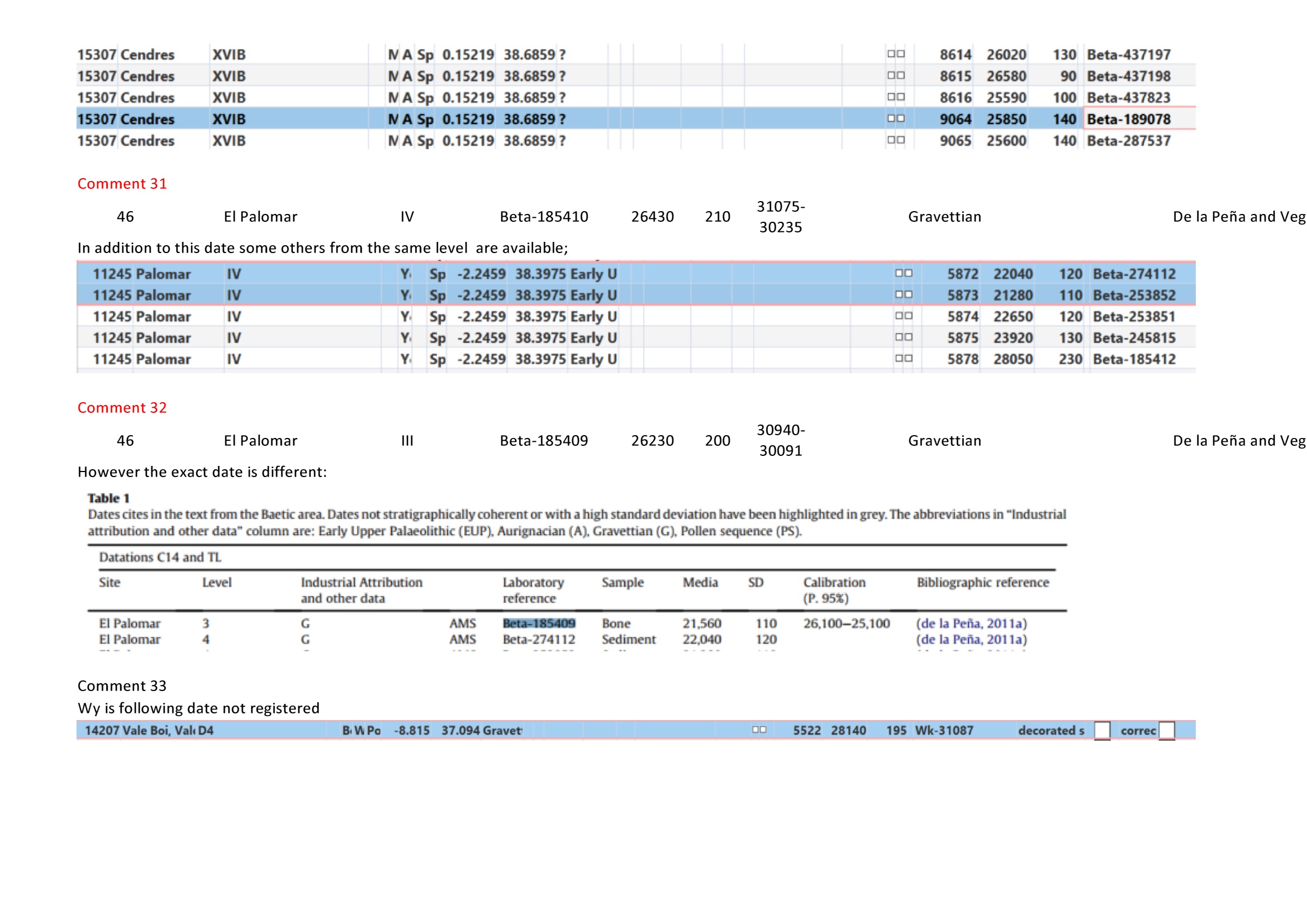Click the 'Comment 31' red heading
Image resolution: width=1307 pixels, height=924 pixels.
[122, 184]
